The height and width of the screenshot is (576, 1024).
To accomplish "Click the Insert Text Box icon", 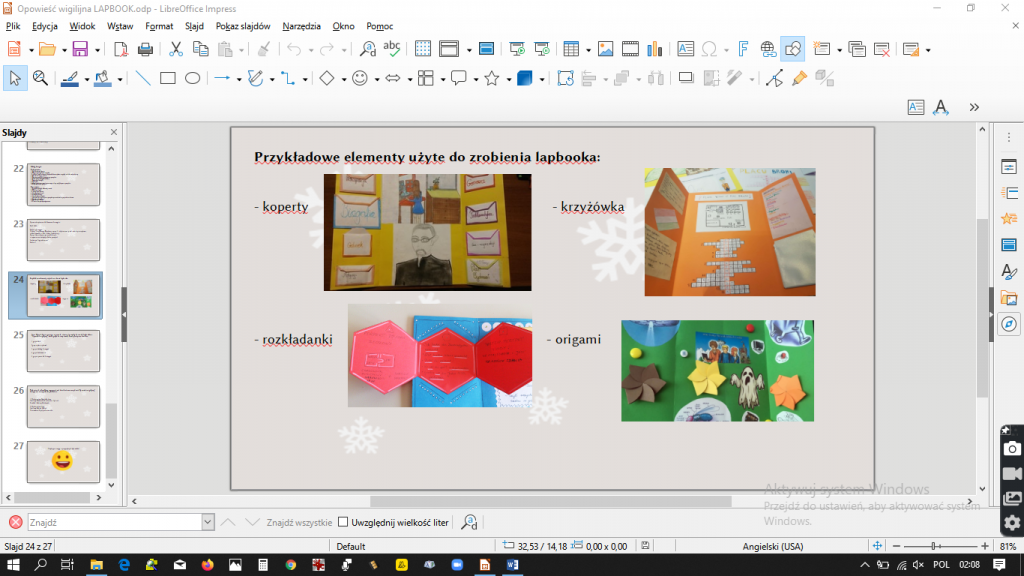I will click(685, 48).
